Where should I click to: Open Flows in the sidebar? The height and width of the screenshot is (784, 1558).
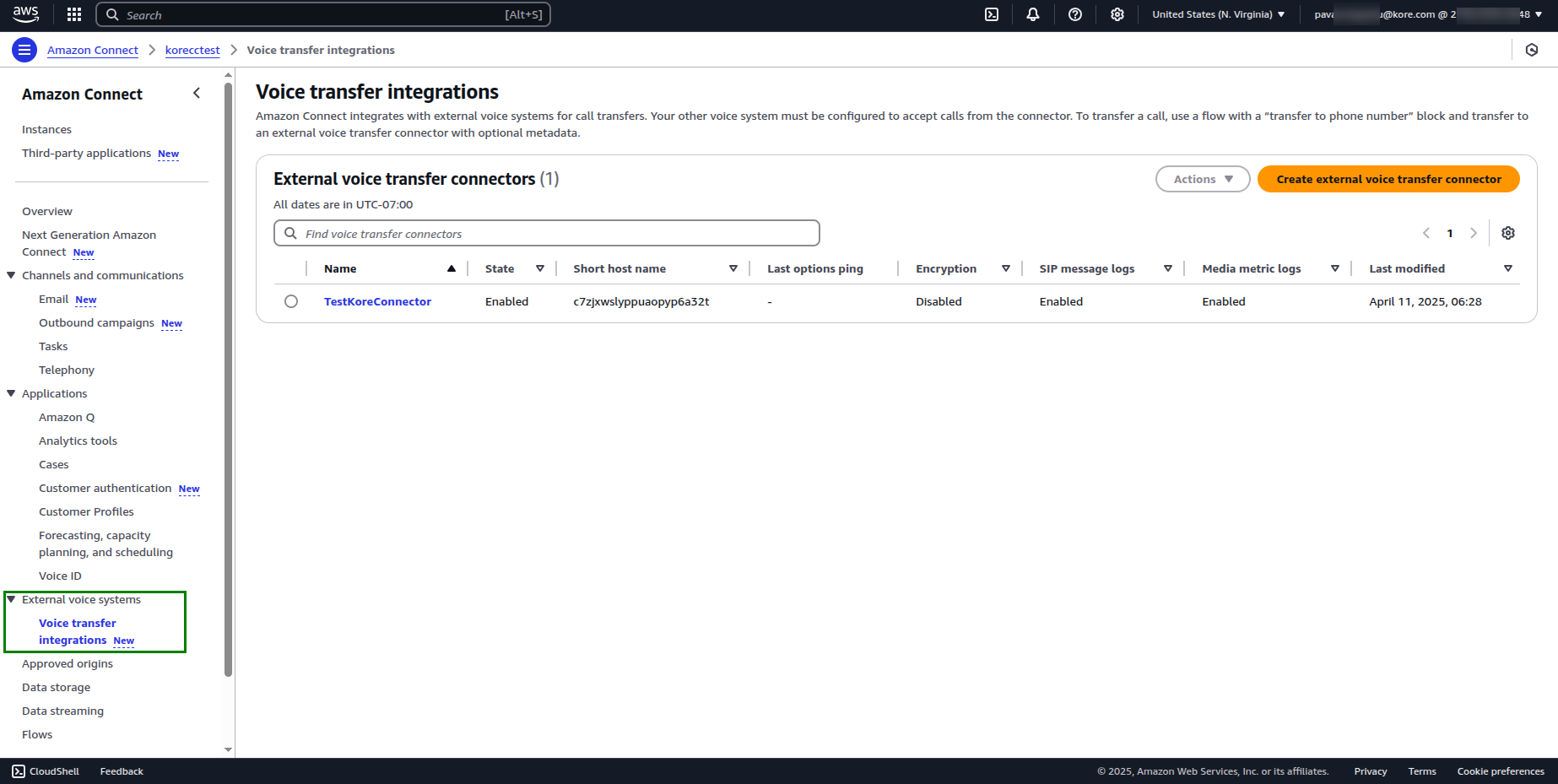coord(37,734)
